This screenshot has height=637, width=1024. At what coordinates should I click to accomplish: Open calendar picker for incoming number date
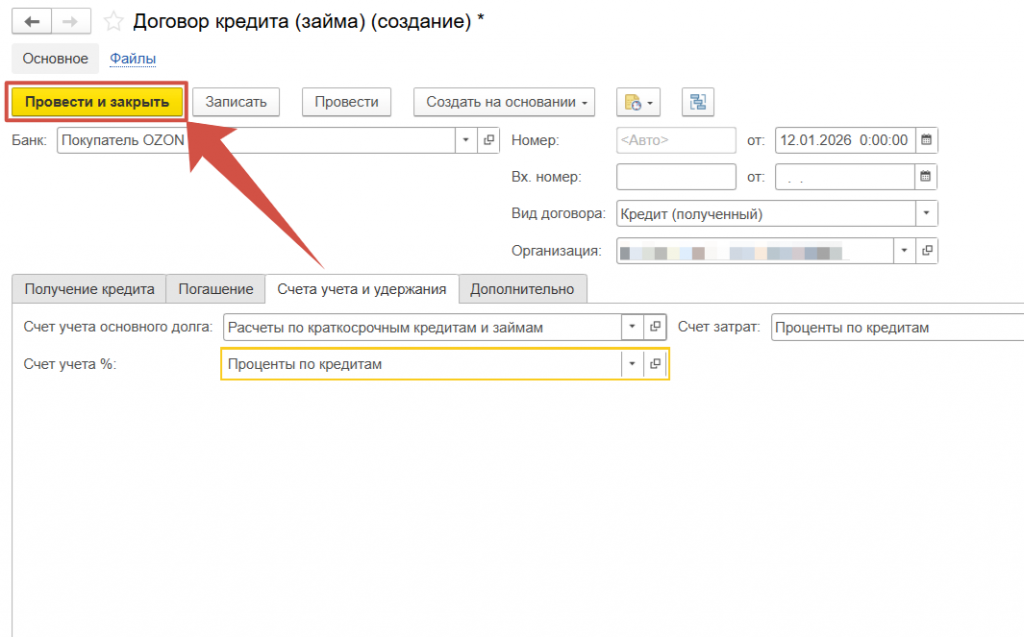[x=926, y=177]
